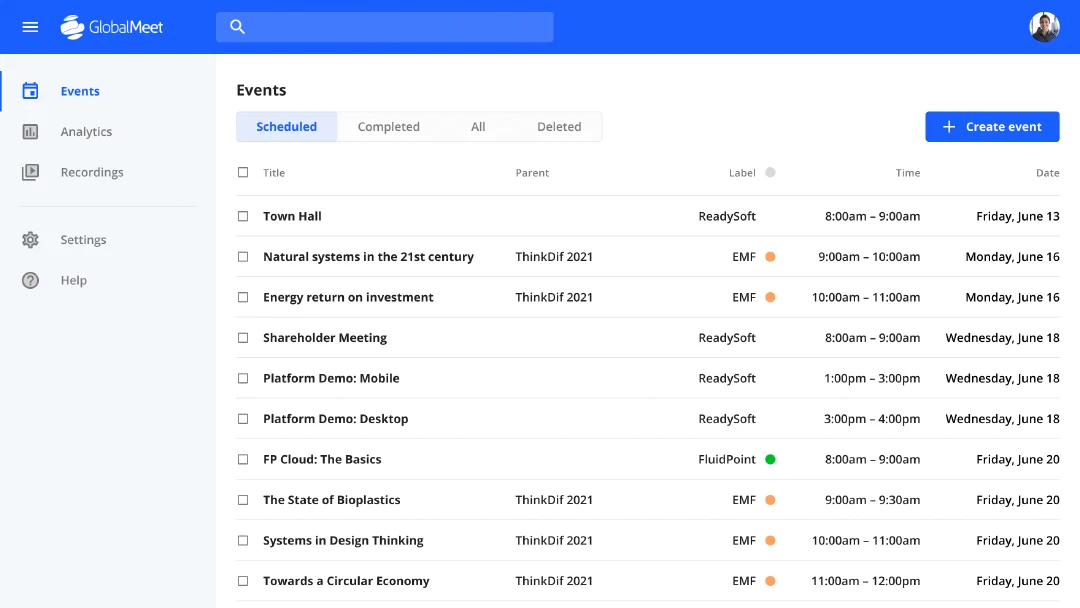Switch to the Completed tab
The height and width of the screenshot is (608, 1080).
[x=388, y=127]
